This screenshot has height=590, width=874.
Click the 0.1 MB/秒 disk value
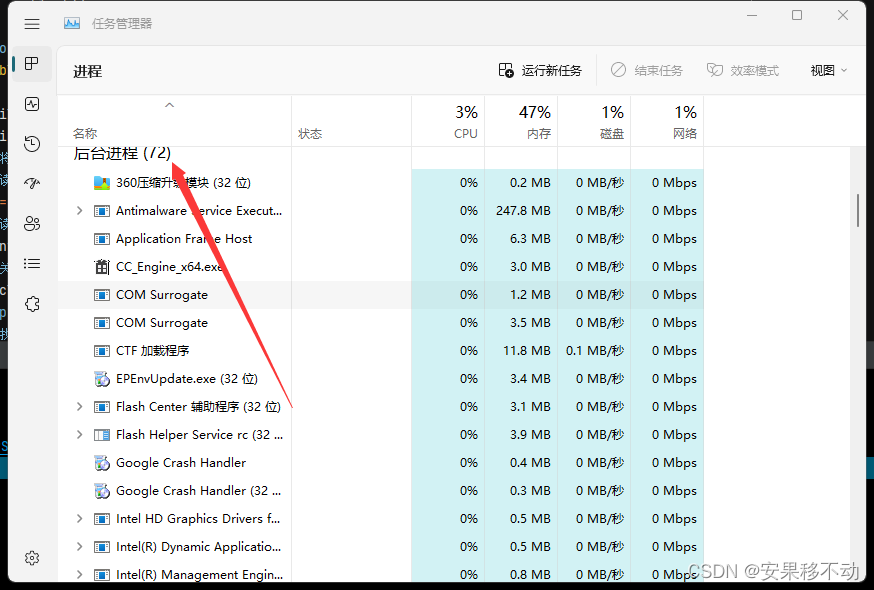click(x=594, y=351)
